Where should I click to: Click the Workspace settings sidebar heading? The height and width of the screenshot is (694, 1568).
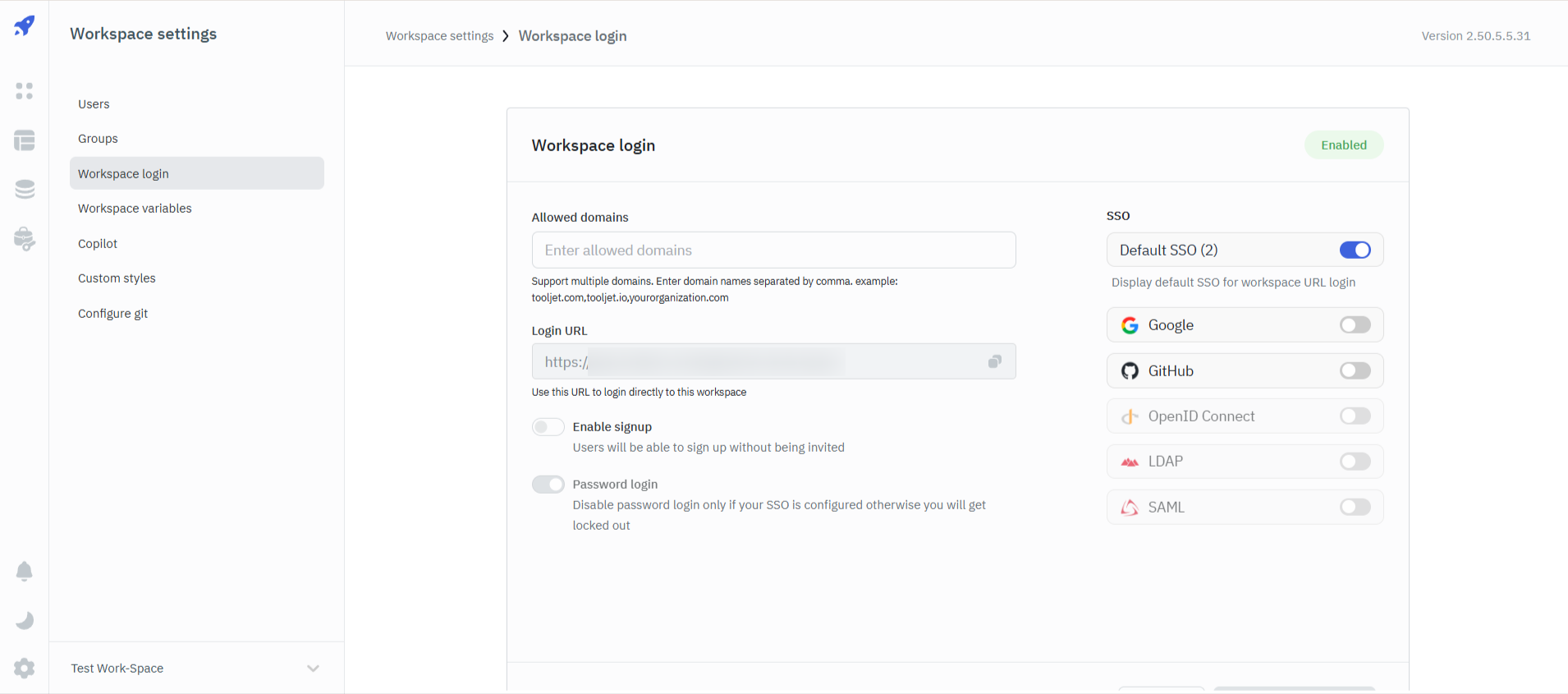click(x=144, y=34)
